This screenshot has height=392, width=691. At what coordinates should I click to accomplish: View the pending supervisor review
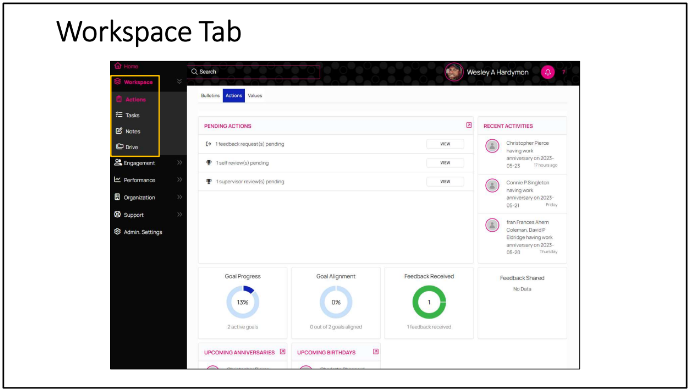coord(445,181)
